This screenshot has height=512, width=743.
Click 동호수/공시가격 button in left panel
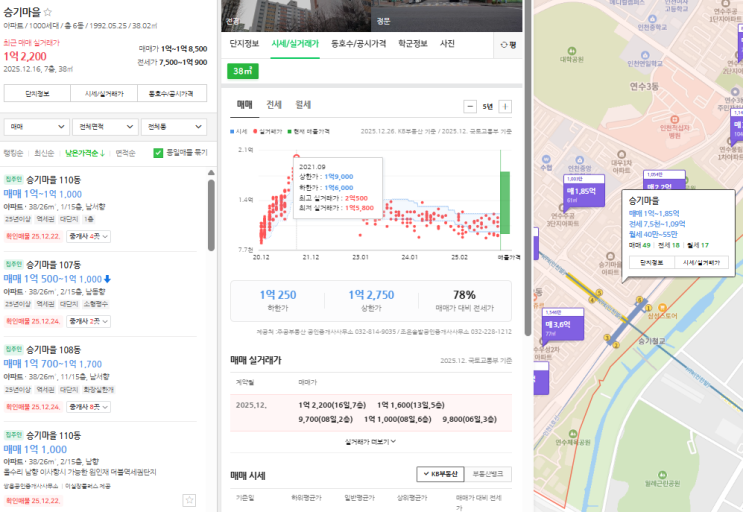[x=172, y=94]
